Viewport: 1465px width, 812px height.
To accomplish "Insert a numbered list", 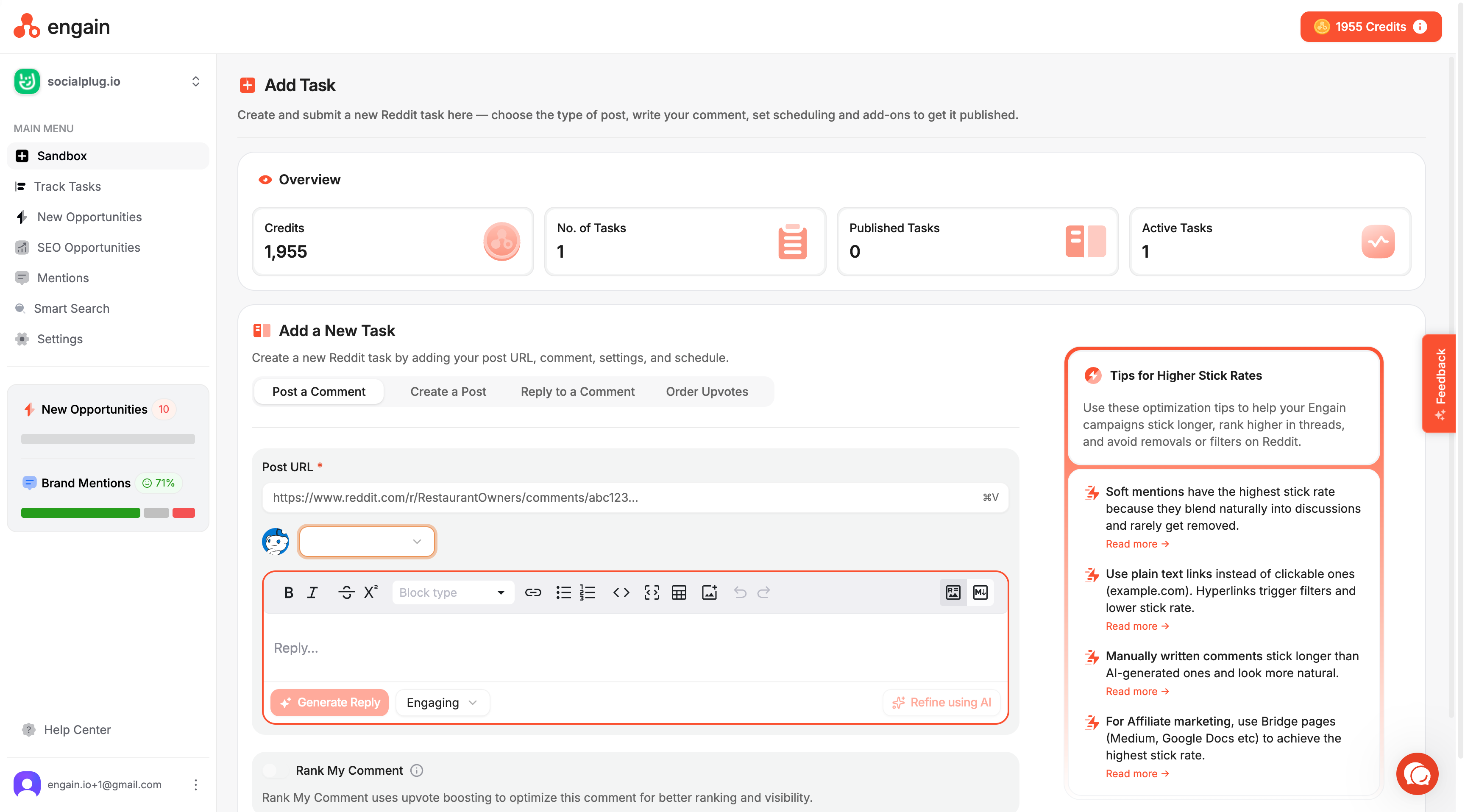I will point(588,592).
